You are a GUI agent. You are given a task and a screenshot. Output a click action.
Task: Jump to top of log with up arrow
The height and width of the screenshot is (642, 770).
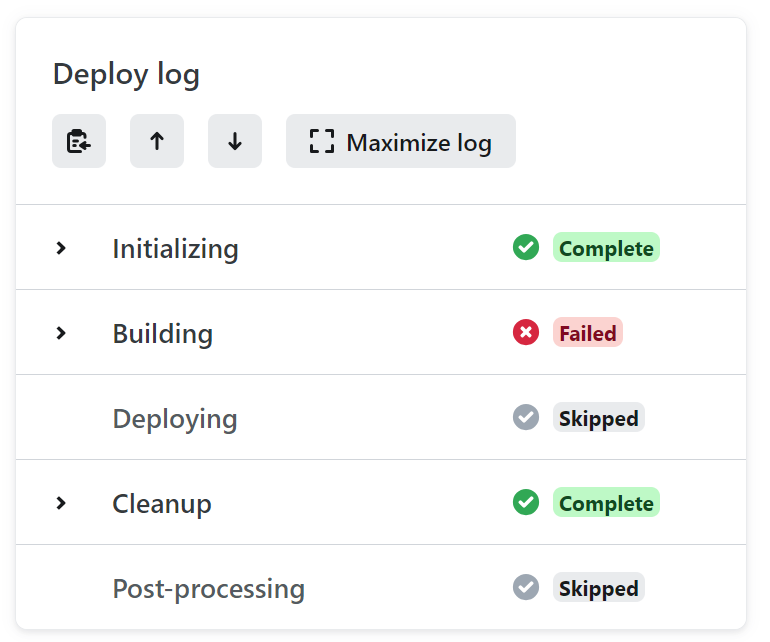(157, 141)
